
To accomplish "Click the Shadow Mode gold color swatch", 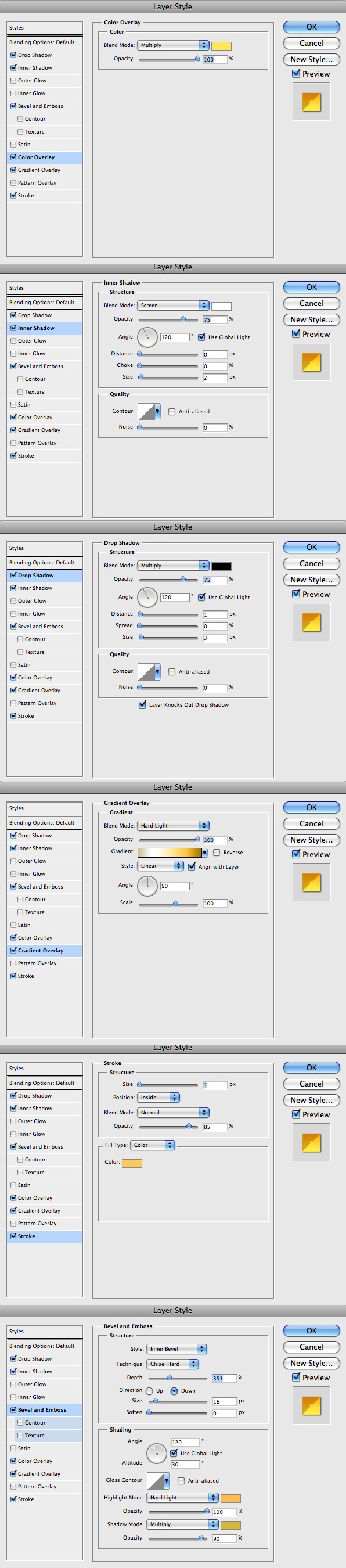I will point(230,1525).
